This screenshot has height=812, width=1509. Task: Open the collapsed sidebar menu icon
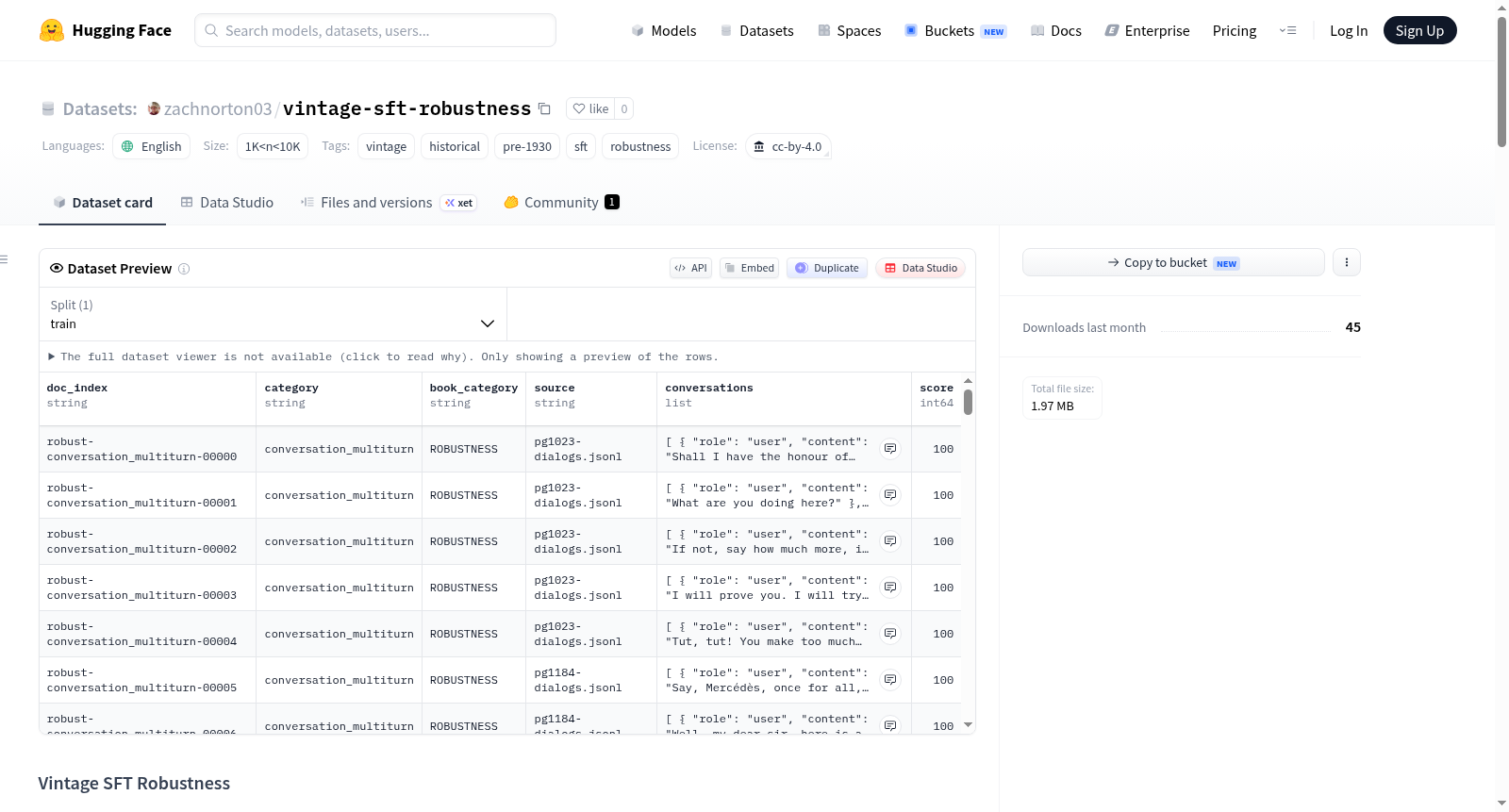tap(4, 259)
